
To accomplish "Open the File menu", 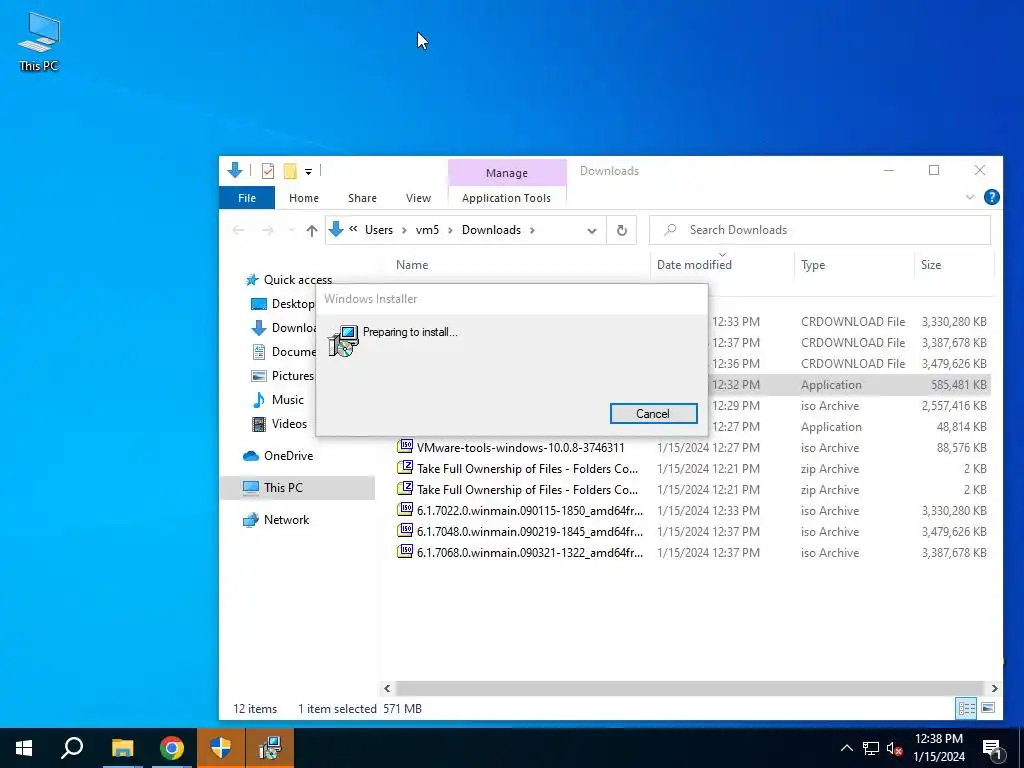I will (x=247, y=198).
